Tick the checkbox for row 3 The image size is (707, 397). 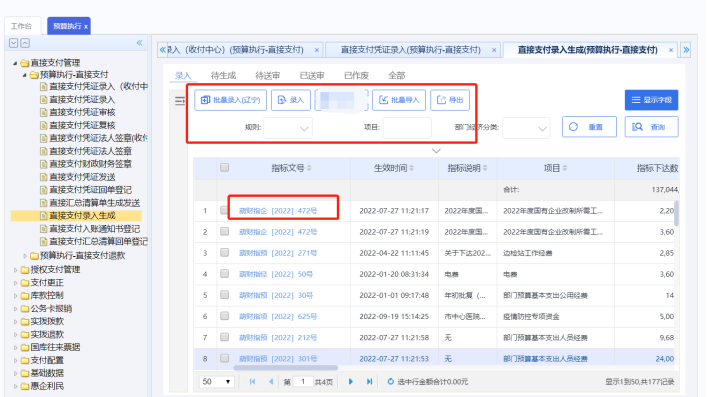pos(225,253)
